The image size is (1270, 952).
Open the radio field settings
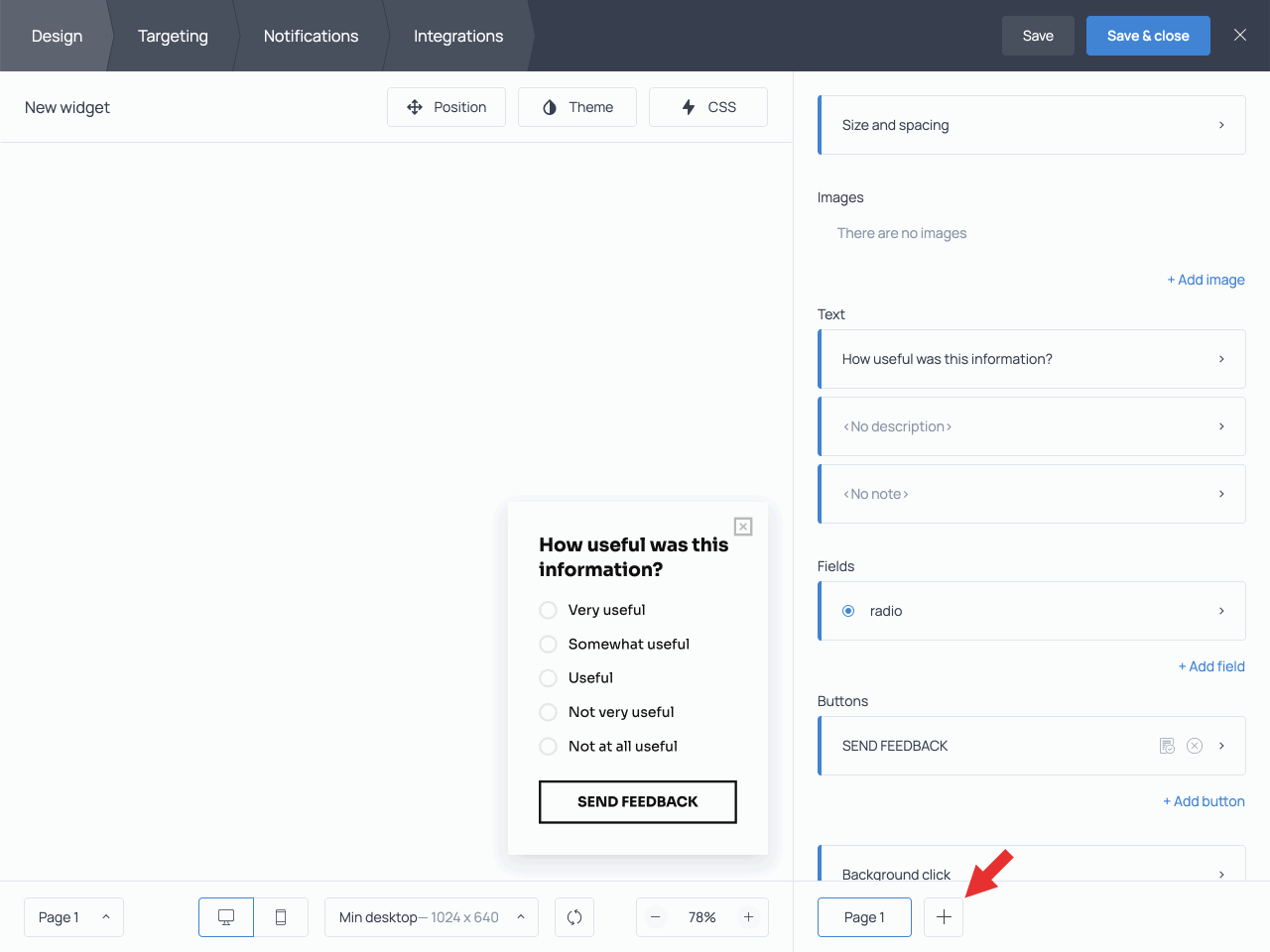tap(1032, 611)
